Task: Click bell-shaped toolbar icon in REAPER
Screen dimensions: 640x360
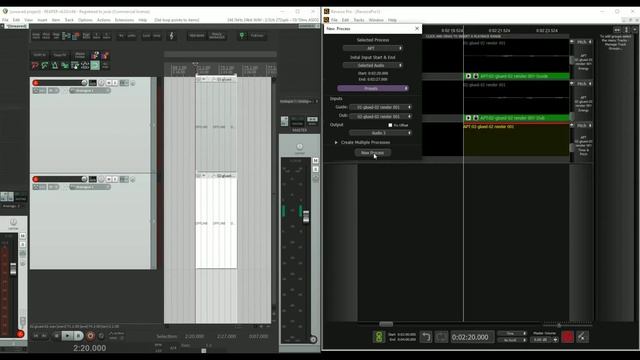Action: [x=55, y=65]
